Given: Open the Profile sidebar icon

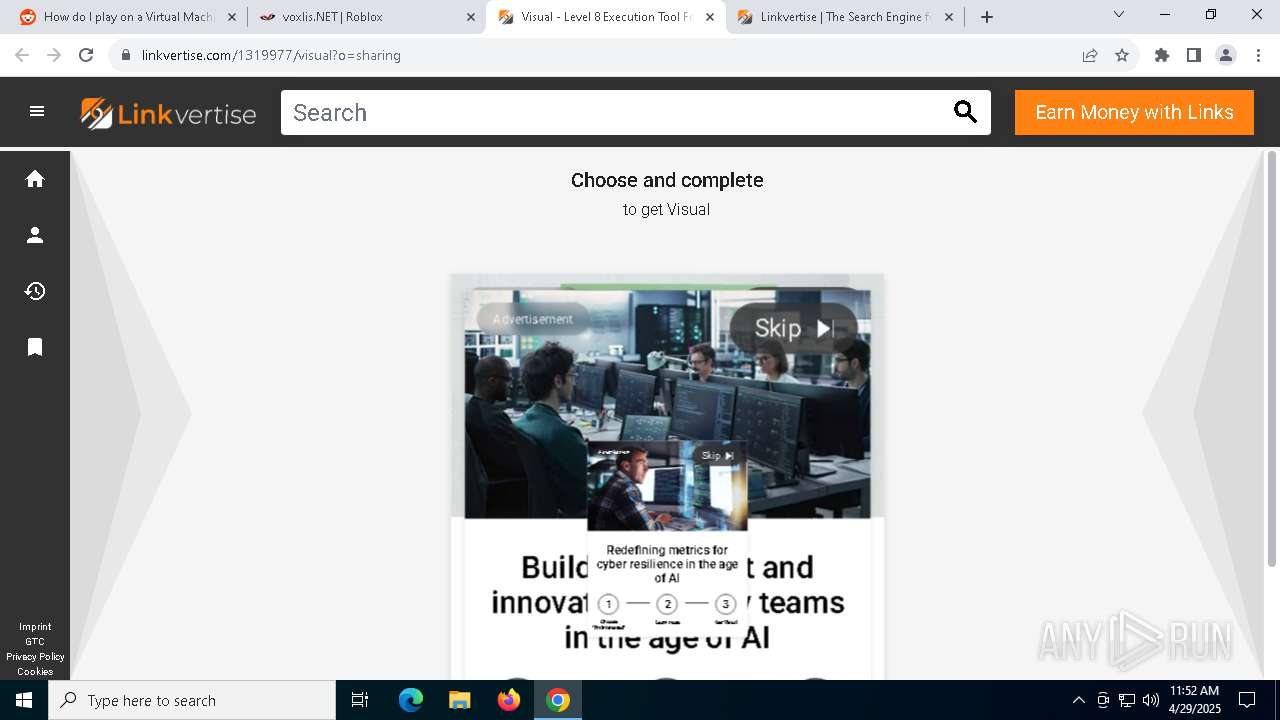Looking at the screenshot, I should click(35, 235).
